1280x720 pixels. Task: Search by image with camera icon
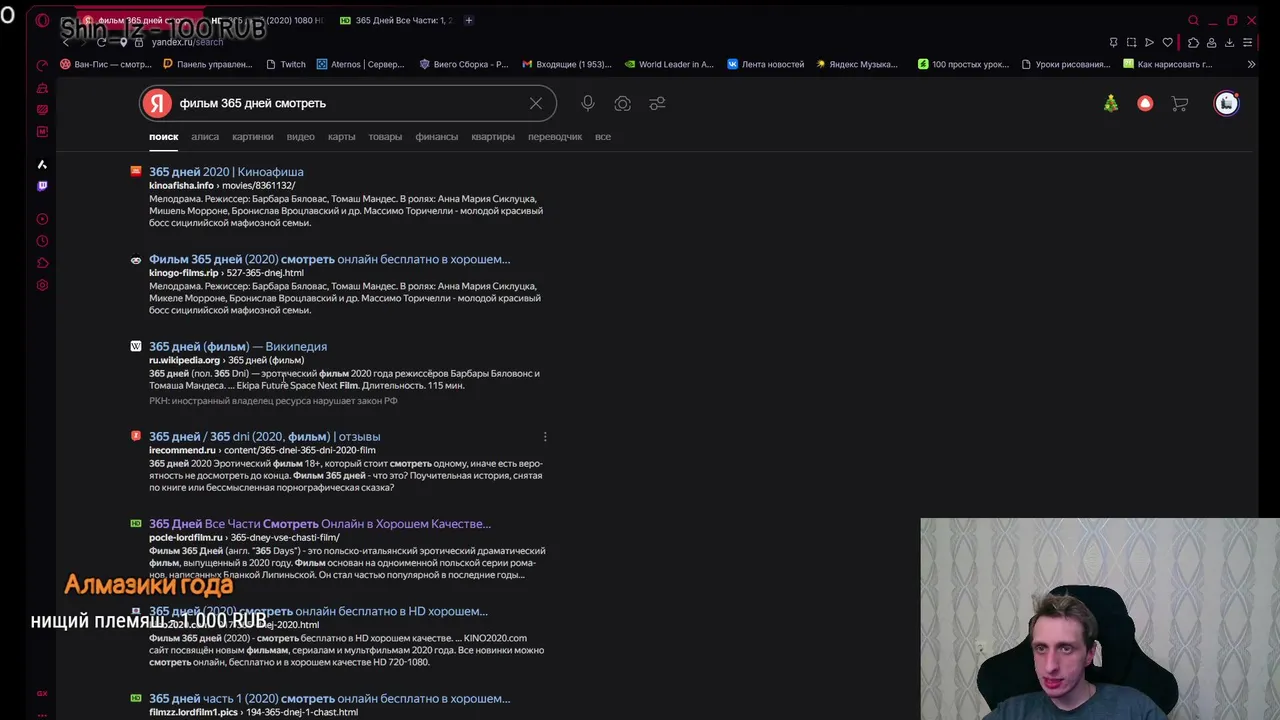(x=622, y=103)
